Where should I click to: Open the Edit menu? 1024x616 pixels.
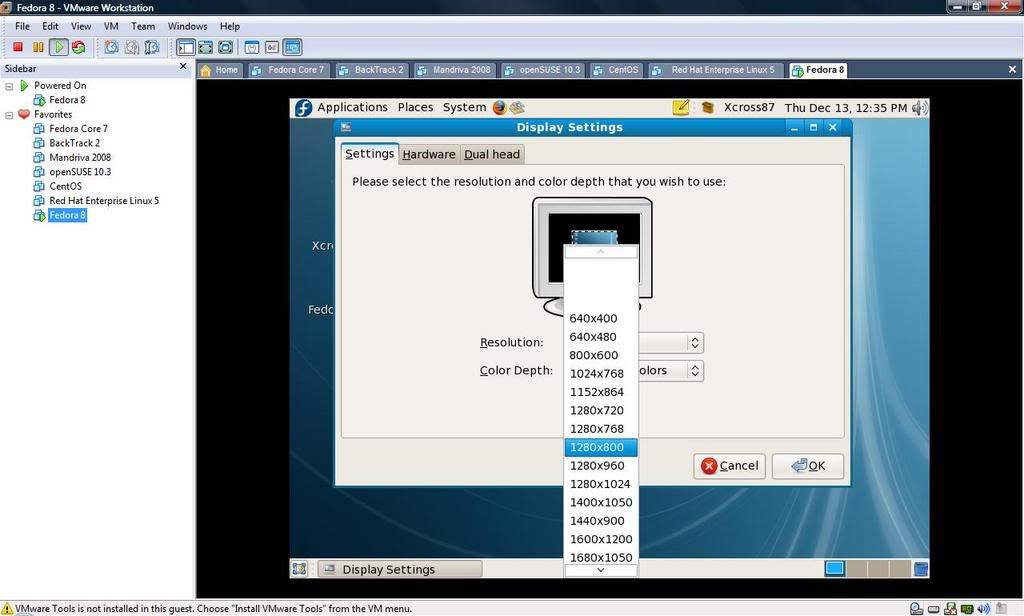point(50,26)
